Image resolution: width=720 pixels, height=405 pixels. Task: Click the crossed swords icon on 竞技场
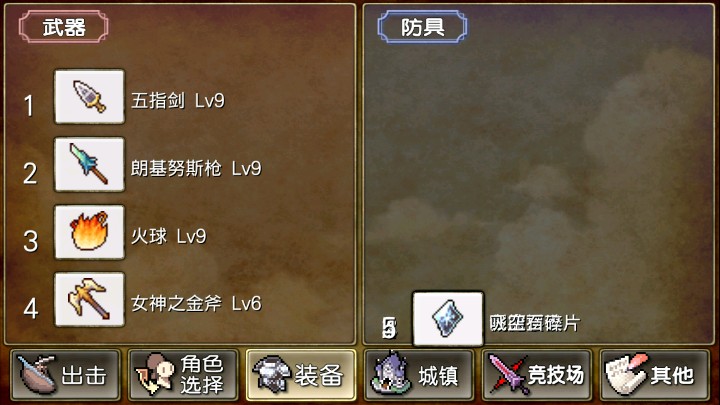tap(507, 374)
